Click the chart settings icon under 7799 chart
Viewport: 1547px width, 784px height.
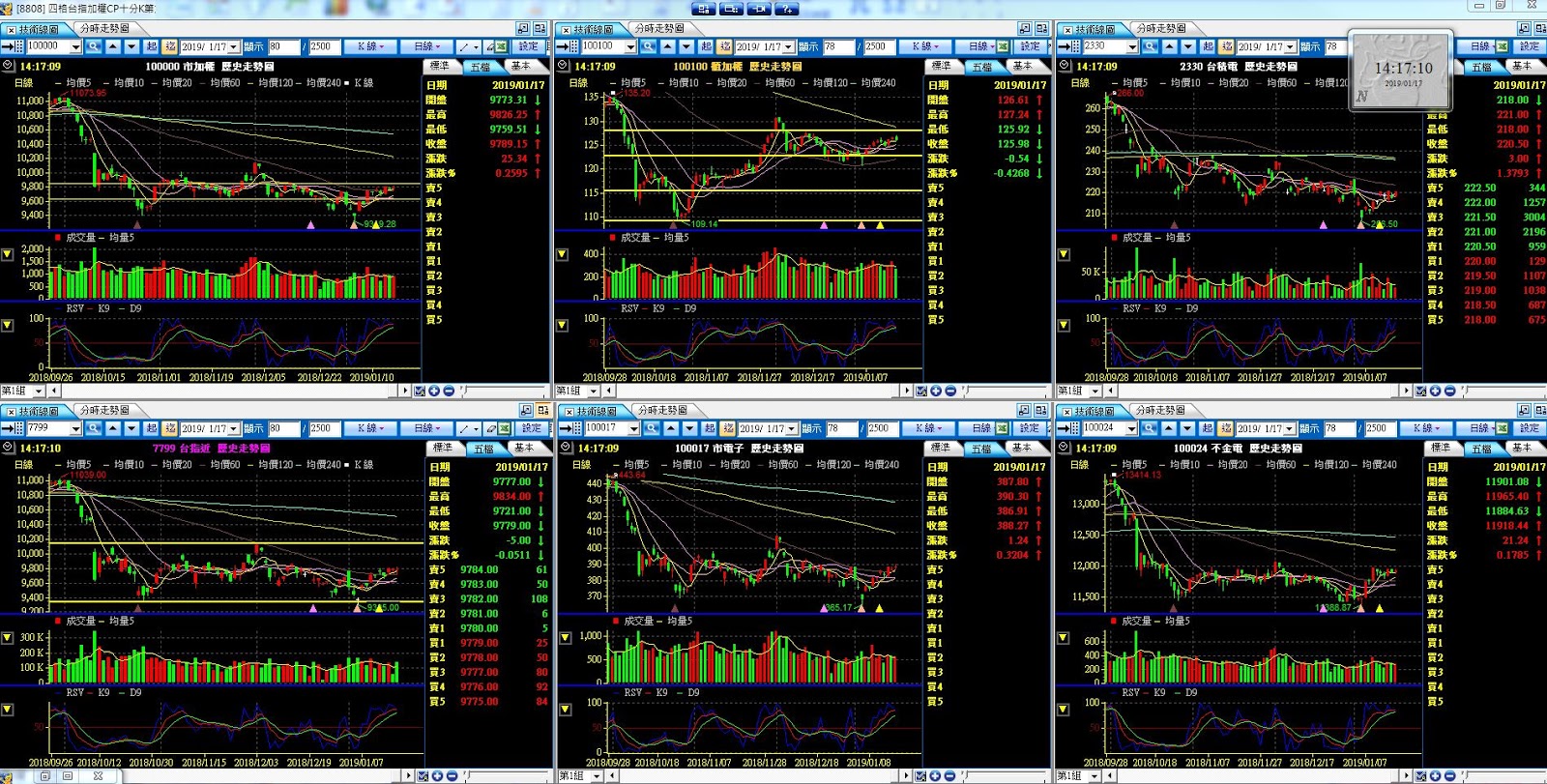422,775
